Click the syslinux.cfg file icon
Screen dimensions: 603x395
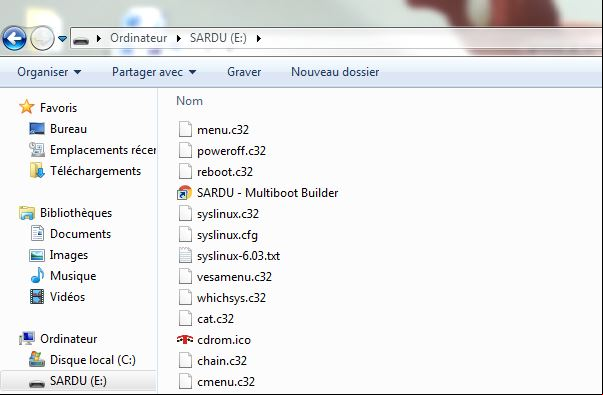[185, 235]
